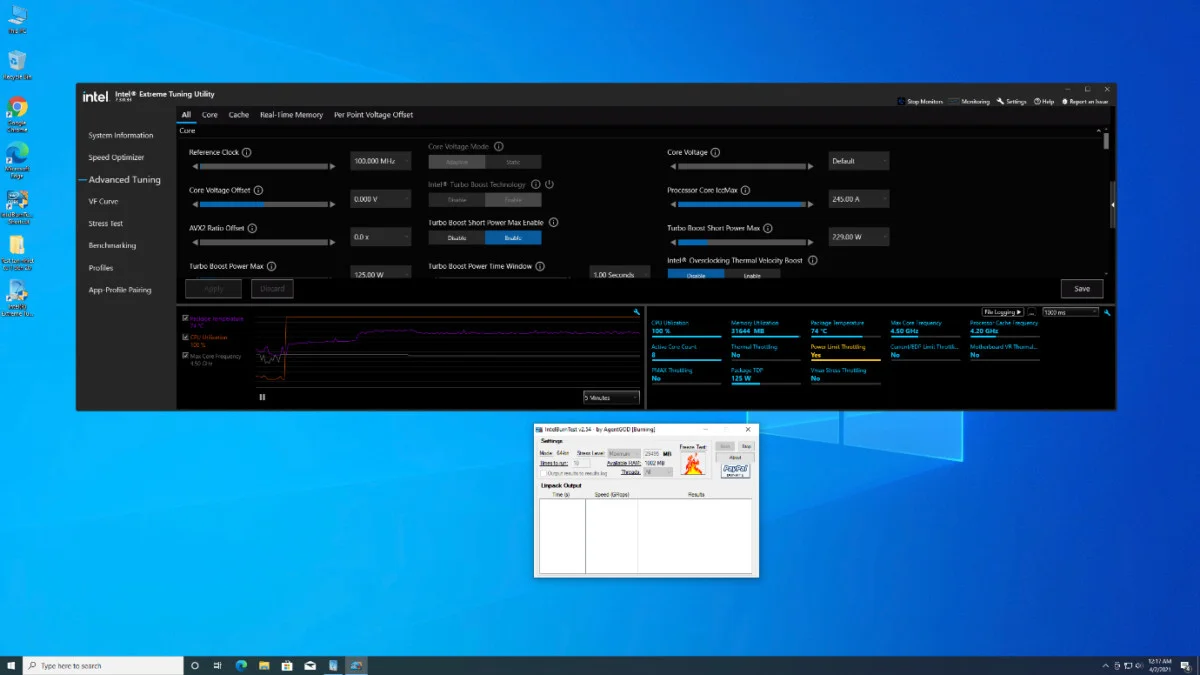Enable Overclocking Thermal Velocity Boost
This screenshot has width=1200, height=675.
(x=752, y=274)
